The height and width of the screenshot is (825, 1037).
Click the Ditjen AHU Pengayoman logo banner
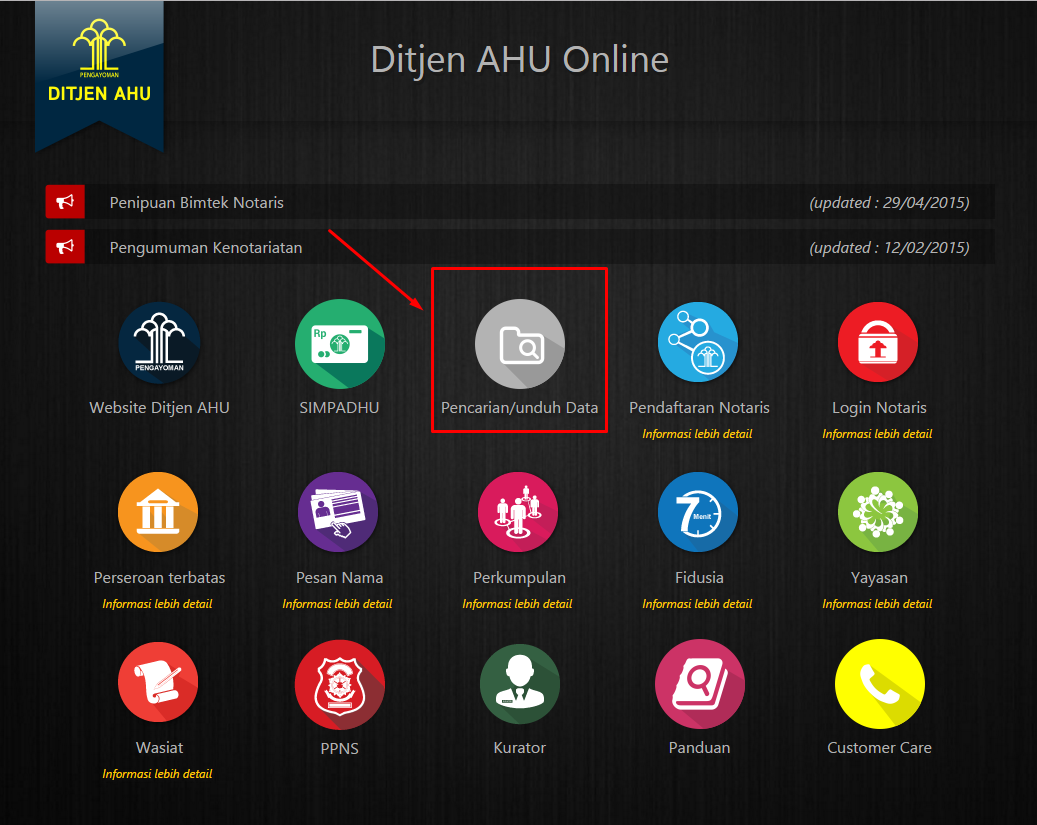(99, 70)
